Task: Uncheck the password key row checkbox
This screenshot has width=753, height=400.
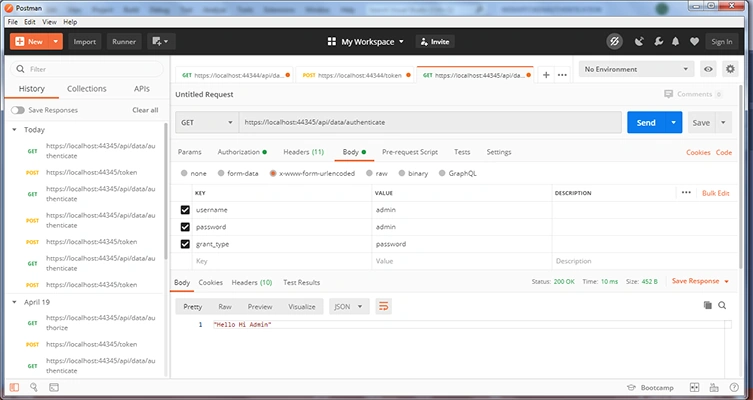Action: pyautogui.click(x=185, y=227)
